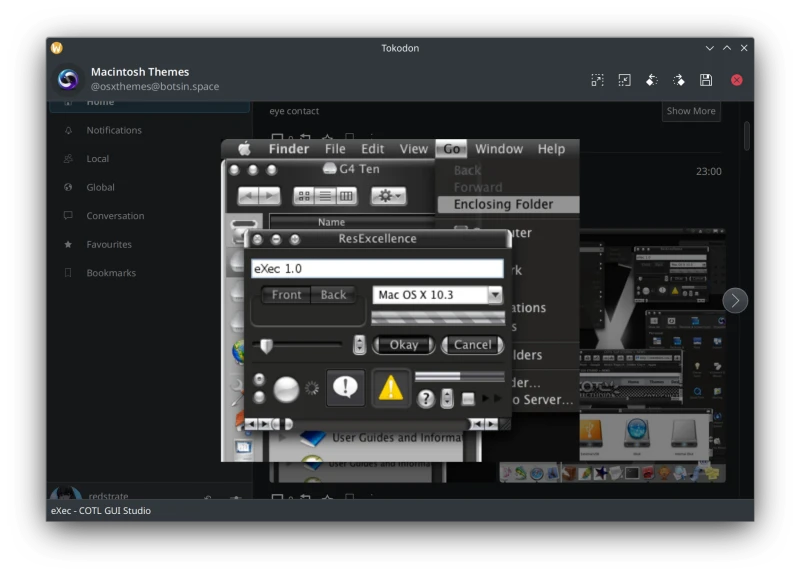Click the Favourites star icon

click(68, 244)
